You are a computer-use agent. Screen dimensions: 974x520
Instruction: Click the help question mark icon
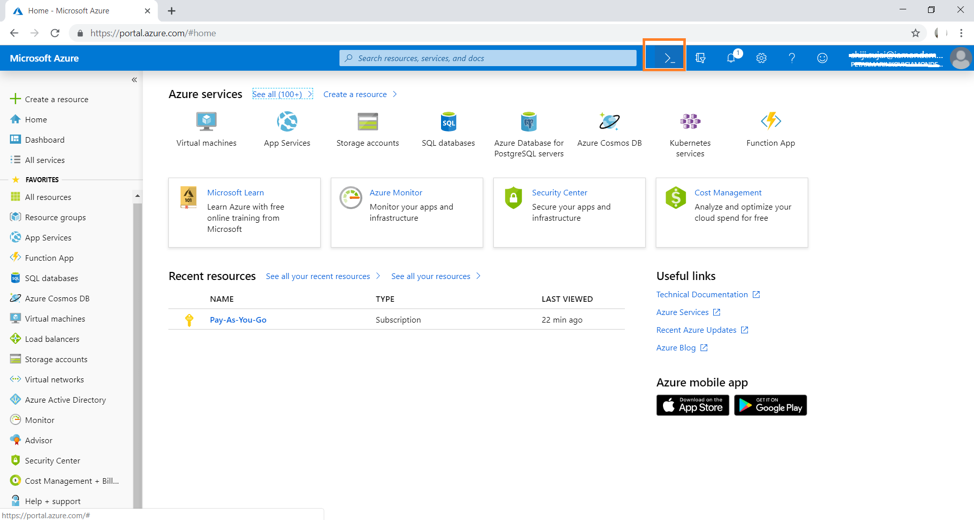791,58
